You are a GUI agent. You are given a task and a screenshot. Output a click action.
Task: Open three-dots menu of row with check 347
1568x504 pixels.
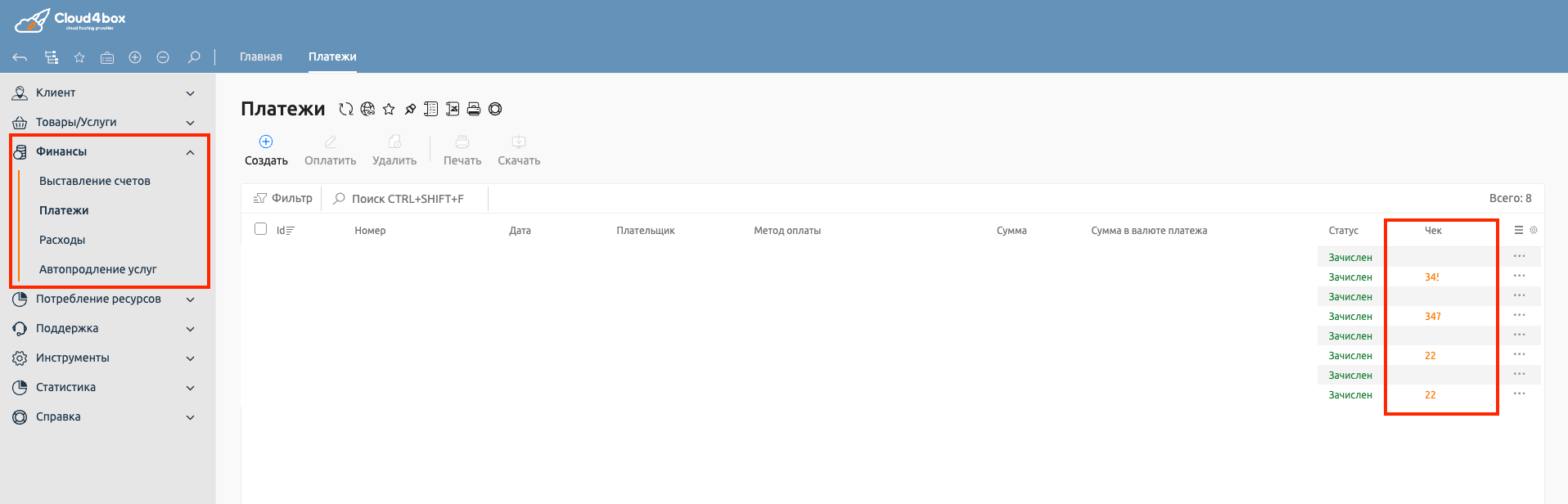[1520, 315]
